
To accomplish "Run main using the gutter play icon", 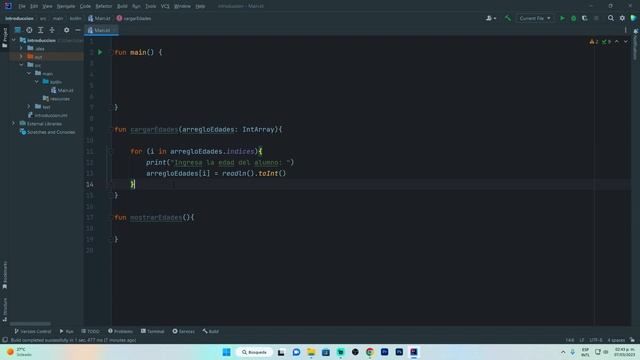I will pos(100,52).
